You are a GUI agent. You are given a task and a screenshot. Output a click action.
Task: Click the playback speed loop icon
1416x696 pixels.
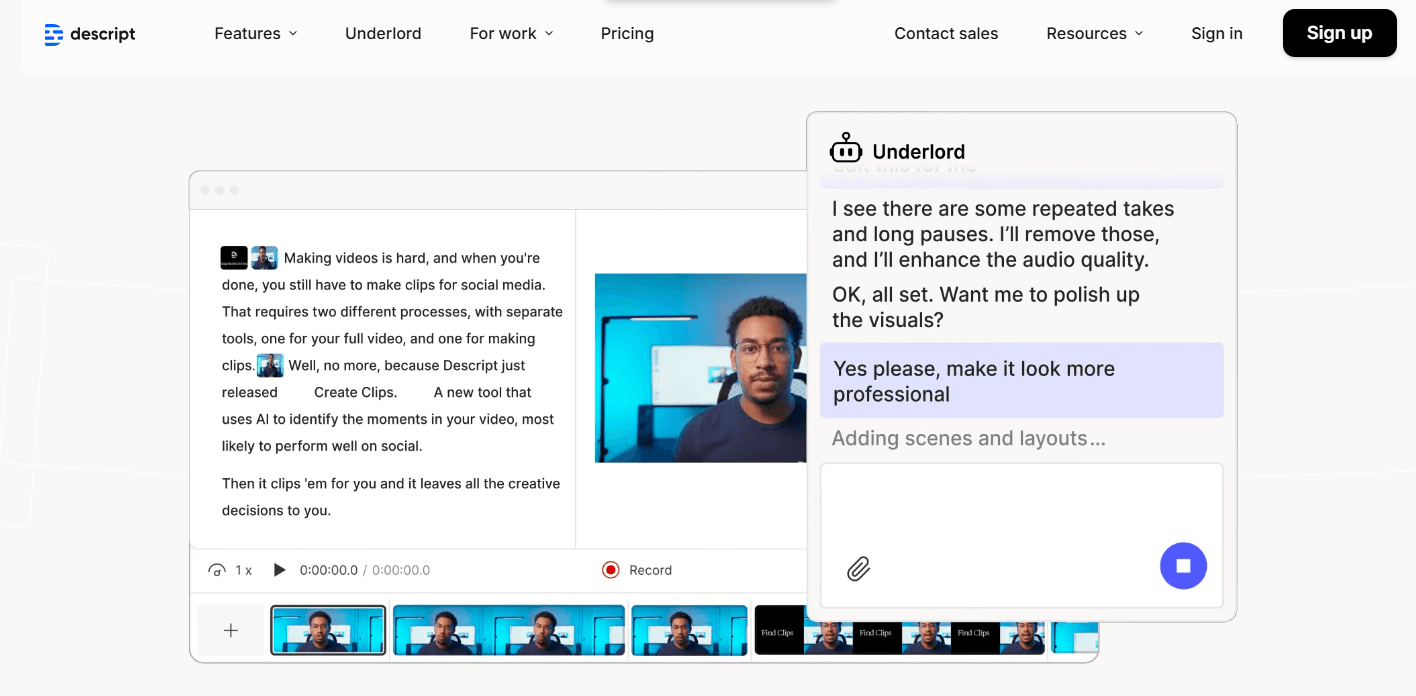pyautogui.click(x=216, y=569)
